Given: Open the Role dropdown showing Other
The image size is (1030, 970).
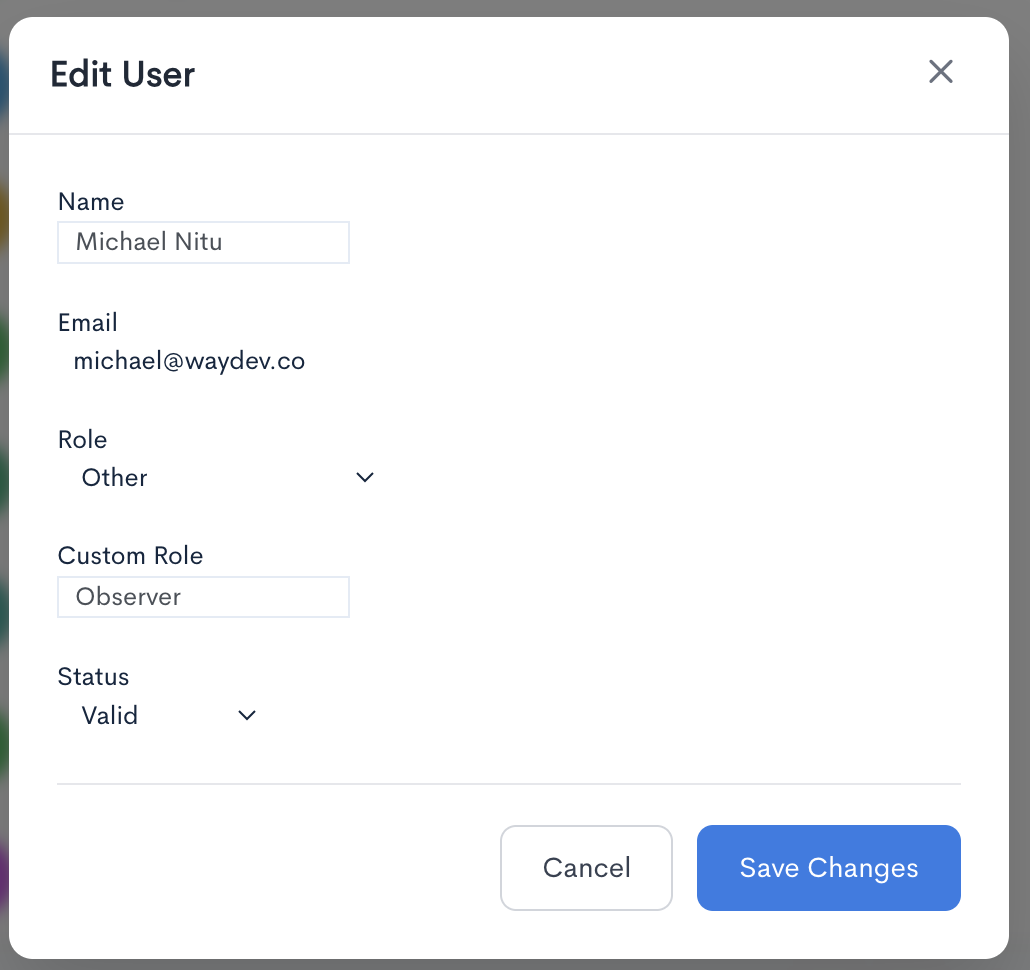Looking at the screenshot, I should [x=220, y=478].
